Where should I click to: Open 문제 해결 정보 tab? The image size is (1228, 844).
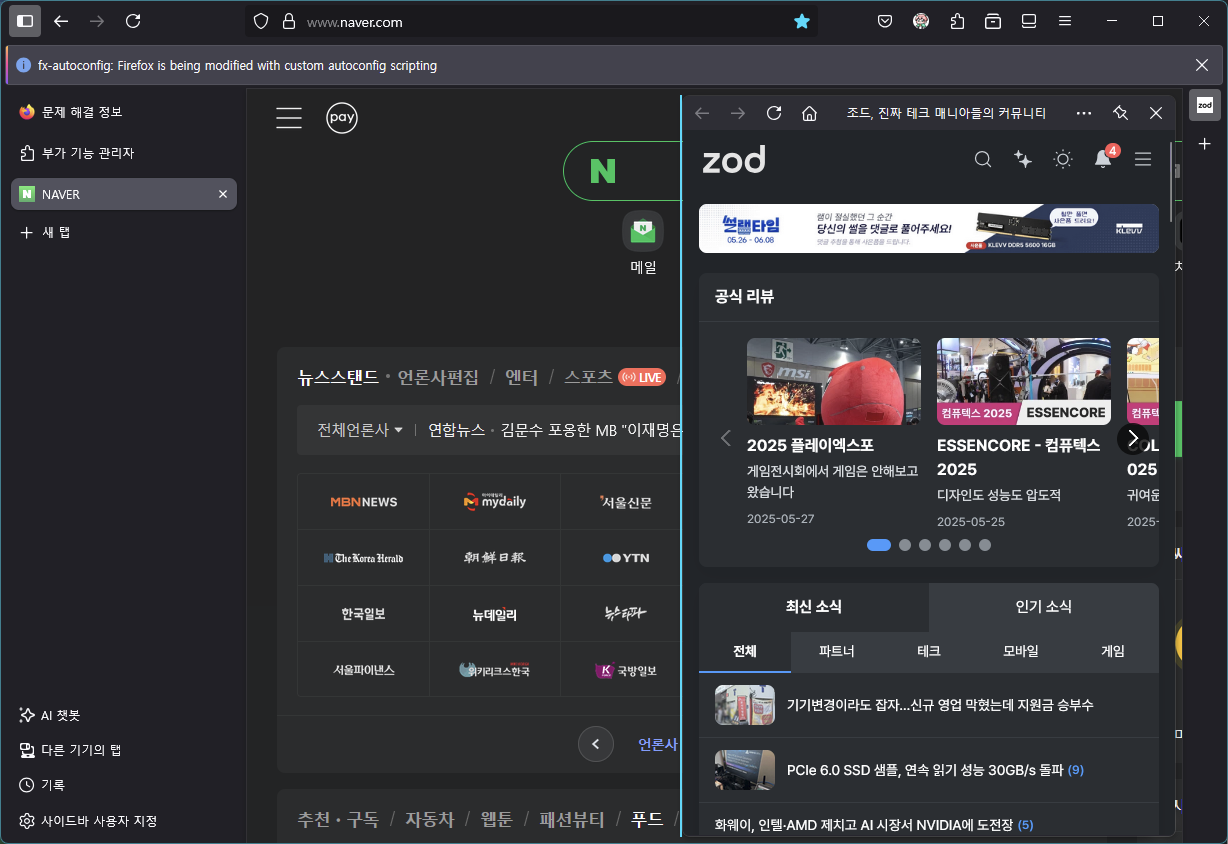(x=124, y=112)
